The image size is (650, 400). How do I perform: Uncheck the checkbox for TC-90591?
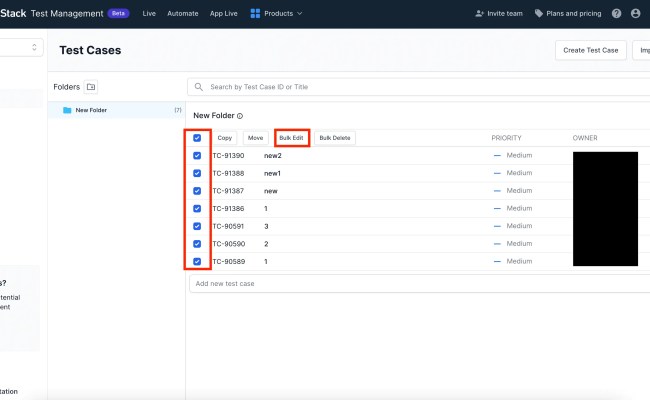197,226
